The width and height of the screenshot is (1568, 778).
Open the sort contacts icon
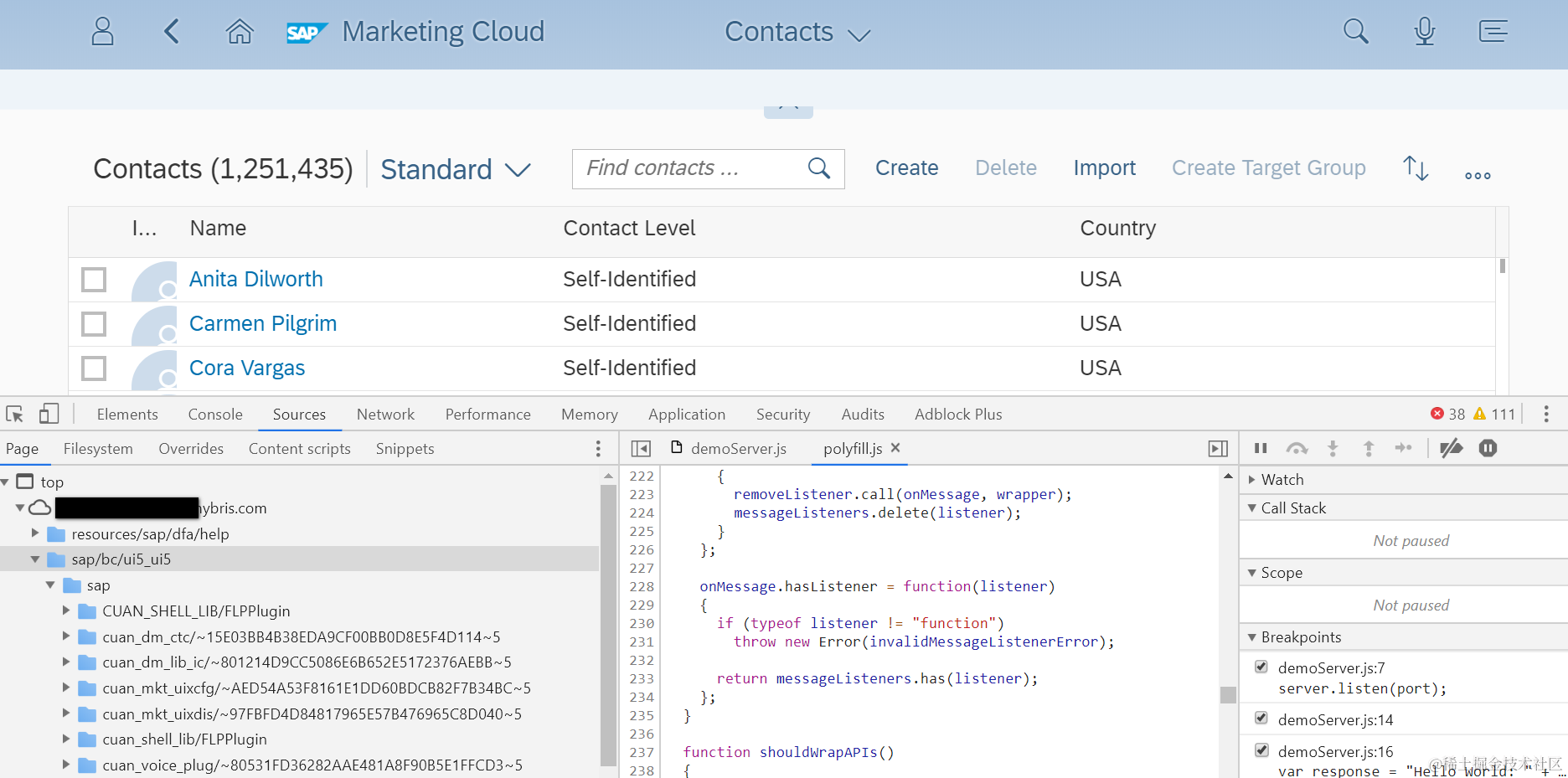[x=1416, y=168]
